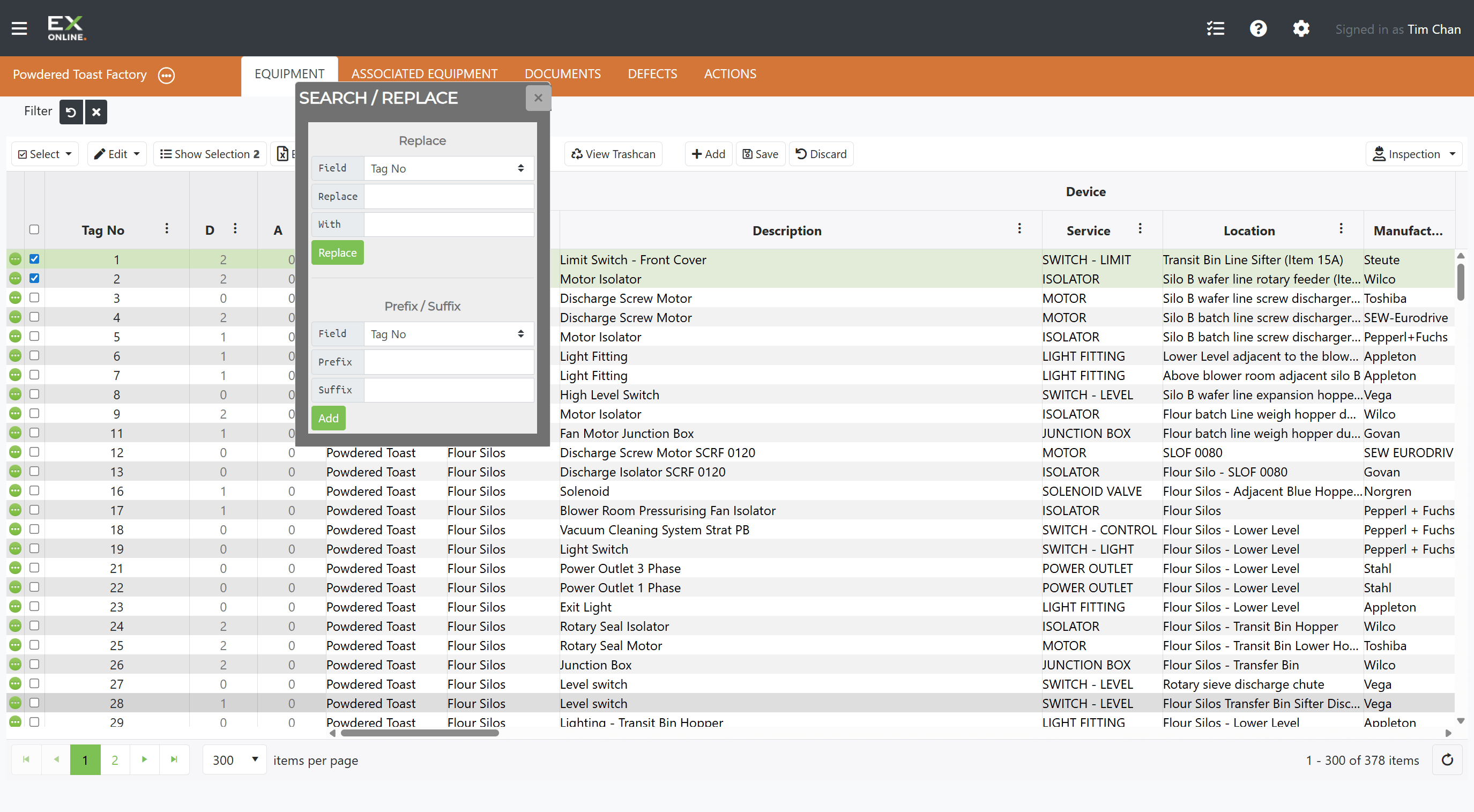The width and height of the screenshot is (1474, 812).
Task: Open Prefix / Suffix Field dropdown
Action: pos(449,334)
